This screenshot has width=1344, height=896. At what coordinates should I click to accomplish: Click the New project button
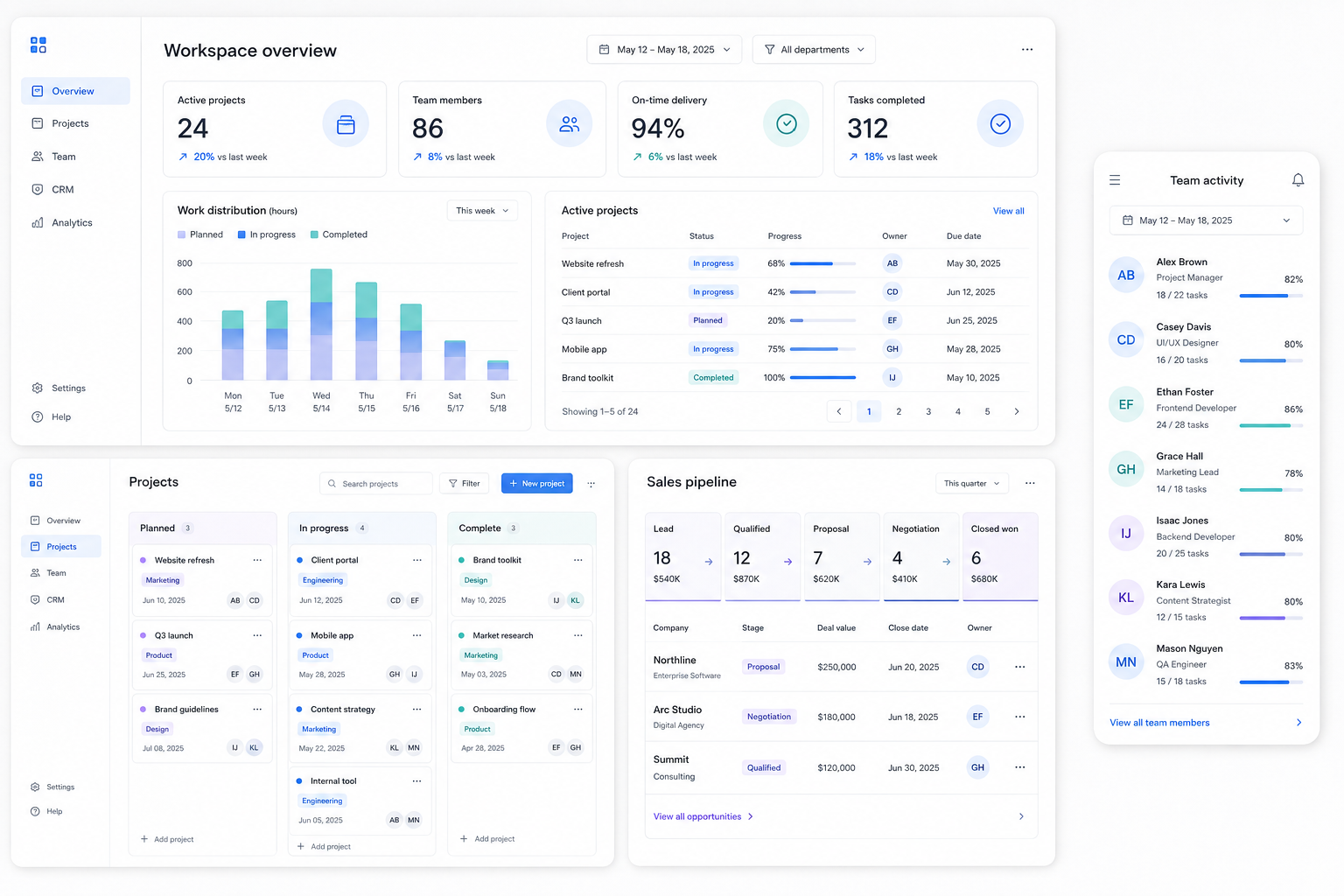coord(537,484)
